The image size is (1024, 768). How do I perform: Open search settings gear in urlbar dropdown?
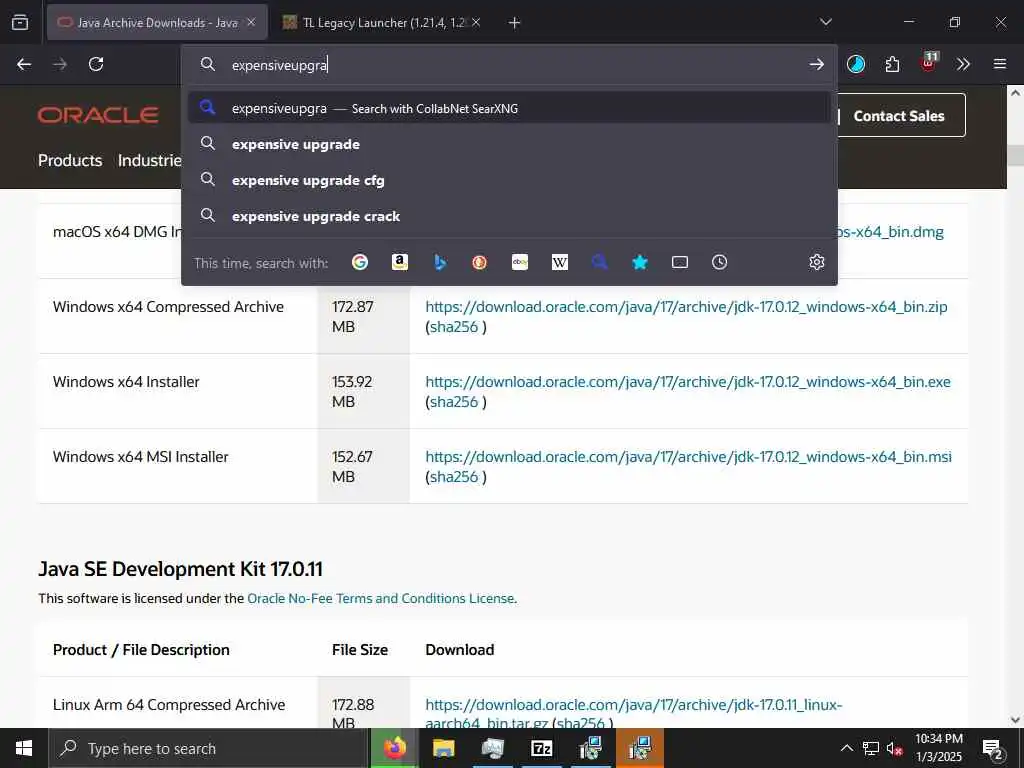pos(817,263)
